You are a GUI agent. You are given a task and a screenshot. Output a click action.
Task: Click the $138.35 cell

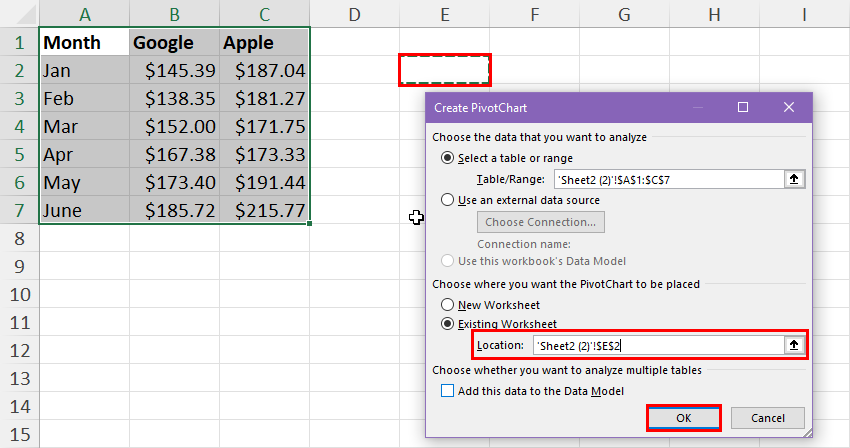175,98
